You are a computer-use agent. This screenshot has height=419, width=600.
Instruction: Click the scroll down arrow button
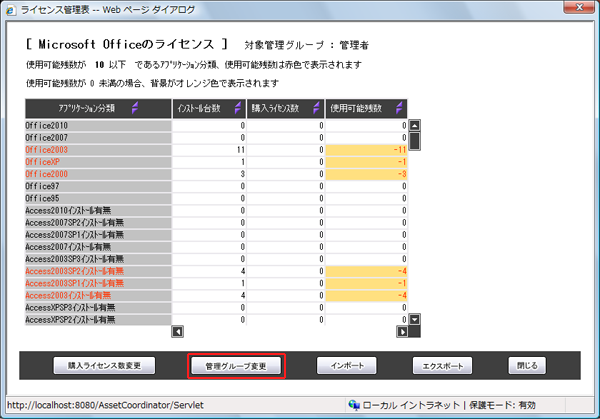[x=415, y=319]
